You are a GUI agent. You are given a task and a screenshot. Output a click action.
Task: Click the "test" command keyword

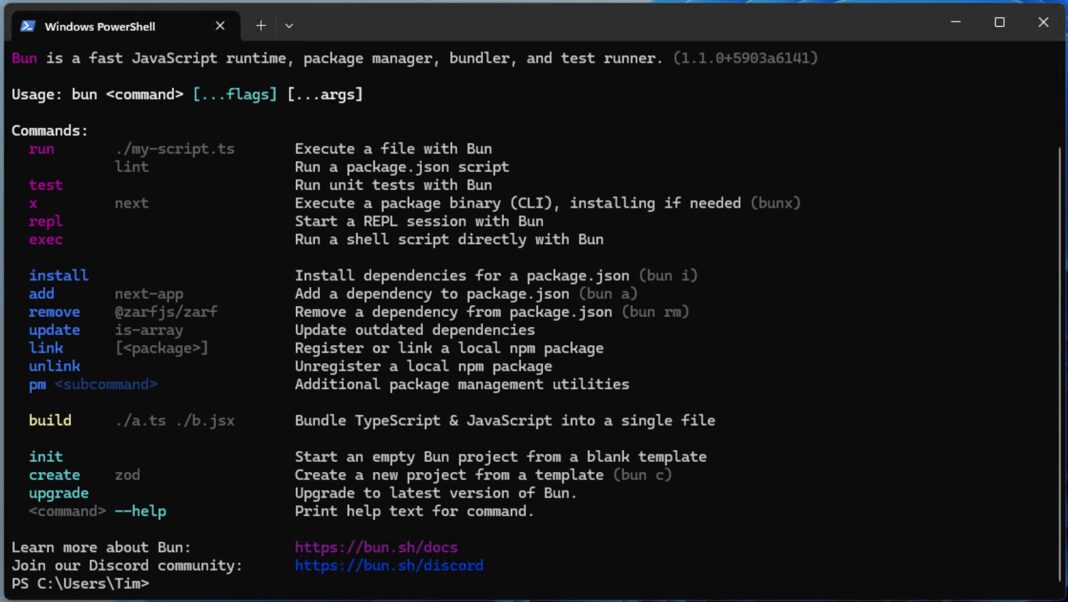click(x=45, y=184)
